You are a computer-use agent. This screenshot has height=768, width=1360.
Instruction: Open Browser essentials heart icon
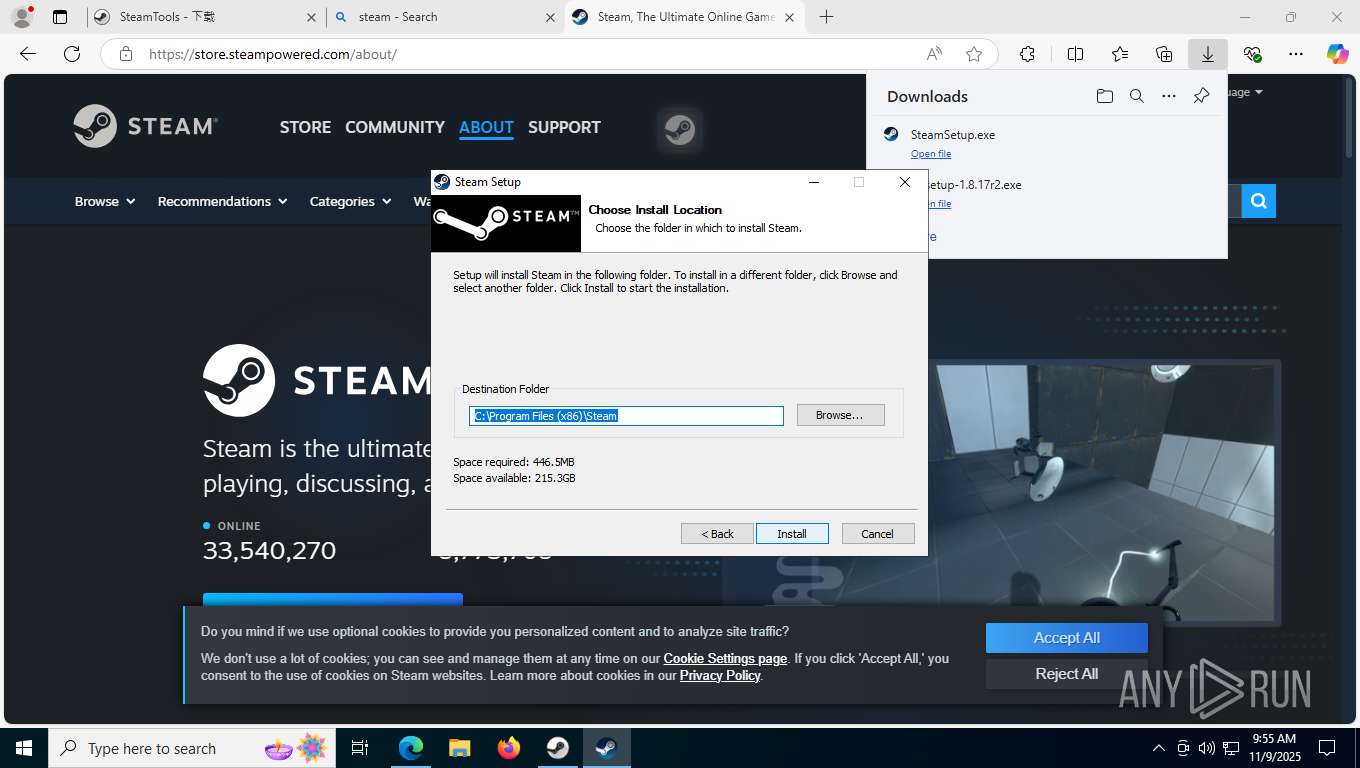(x=1252, y=54)
